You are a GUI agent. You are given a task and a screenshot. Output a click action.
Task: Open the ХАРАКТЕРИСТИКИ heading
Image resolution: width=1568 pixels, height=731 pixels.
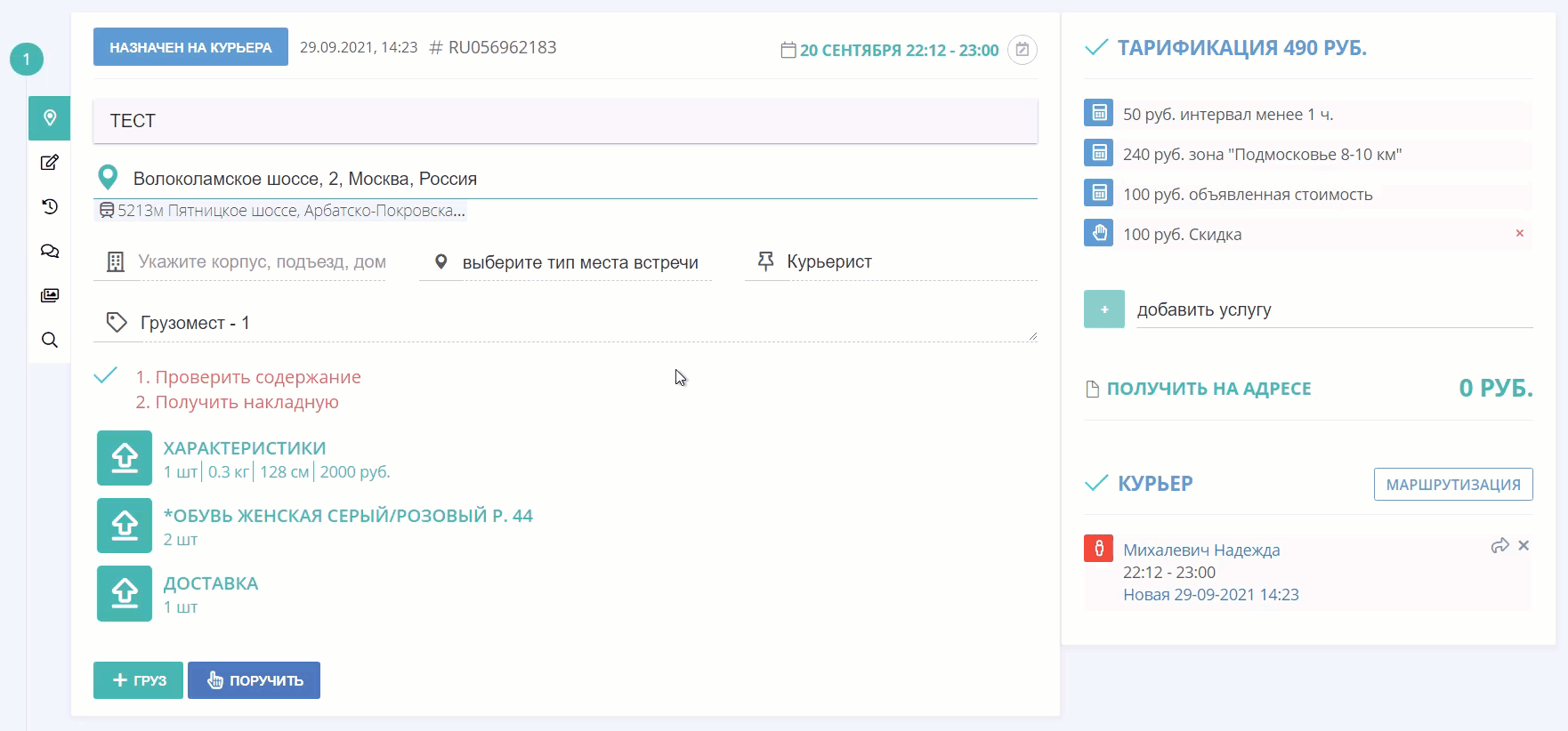[x=245, y=448]
